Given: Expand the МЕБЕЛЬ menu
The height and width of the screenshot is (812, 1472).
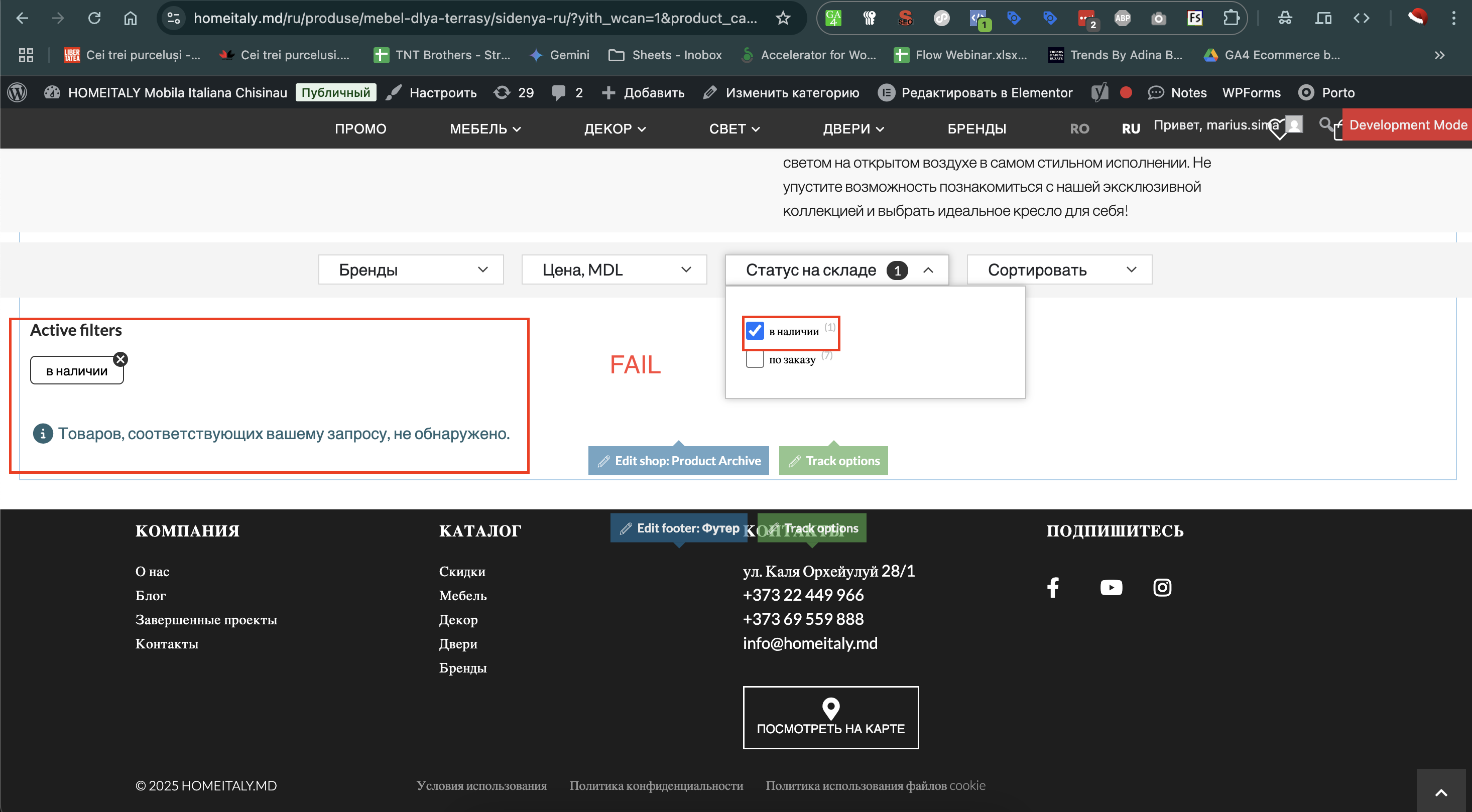Looking at the screenshot, I should click(x=485, y=129).
